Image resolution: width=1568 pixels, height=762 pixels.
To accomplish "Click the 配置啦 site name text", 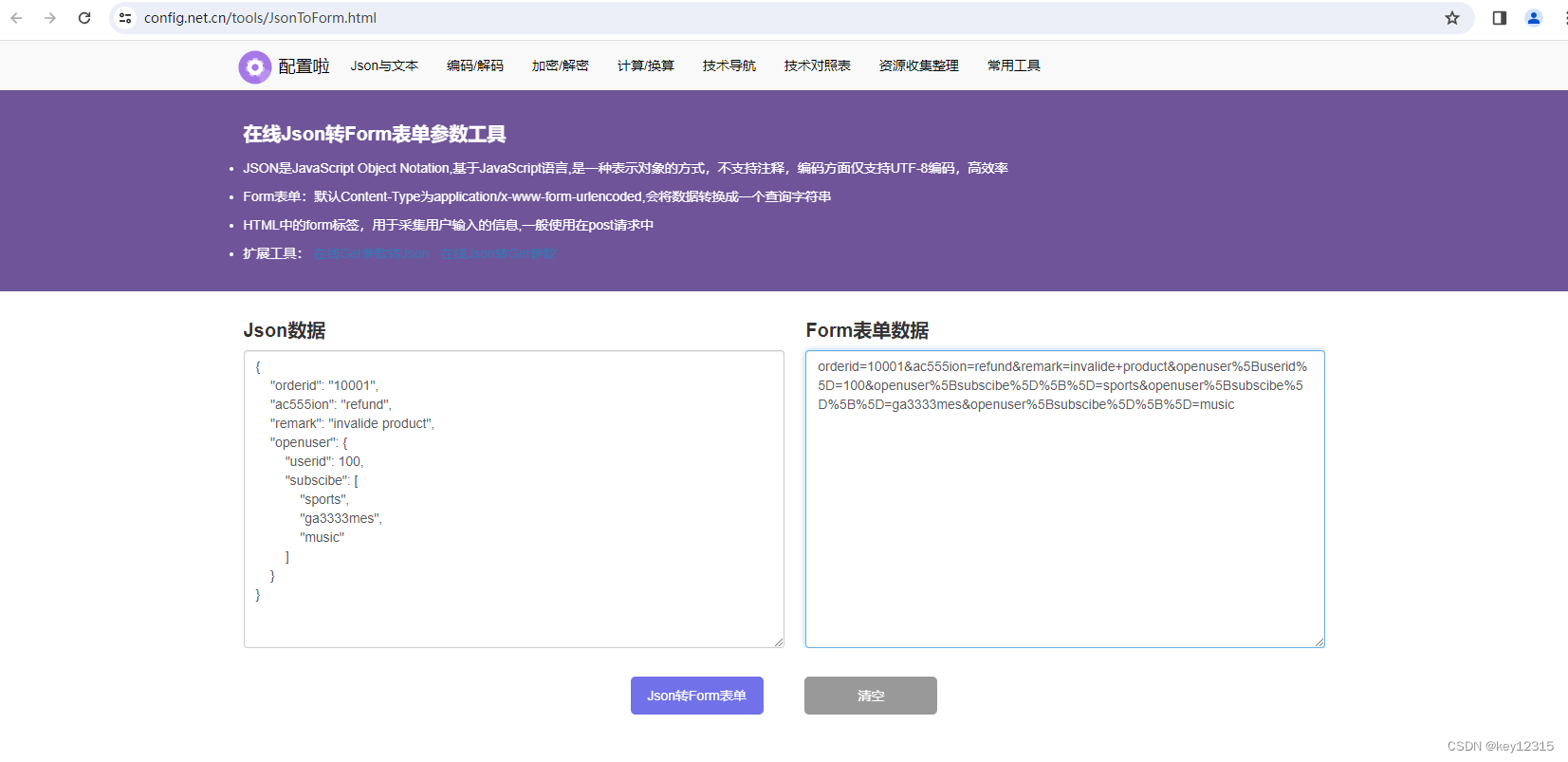I will click(304, 66).
